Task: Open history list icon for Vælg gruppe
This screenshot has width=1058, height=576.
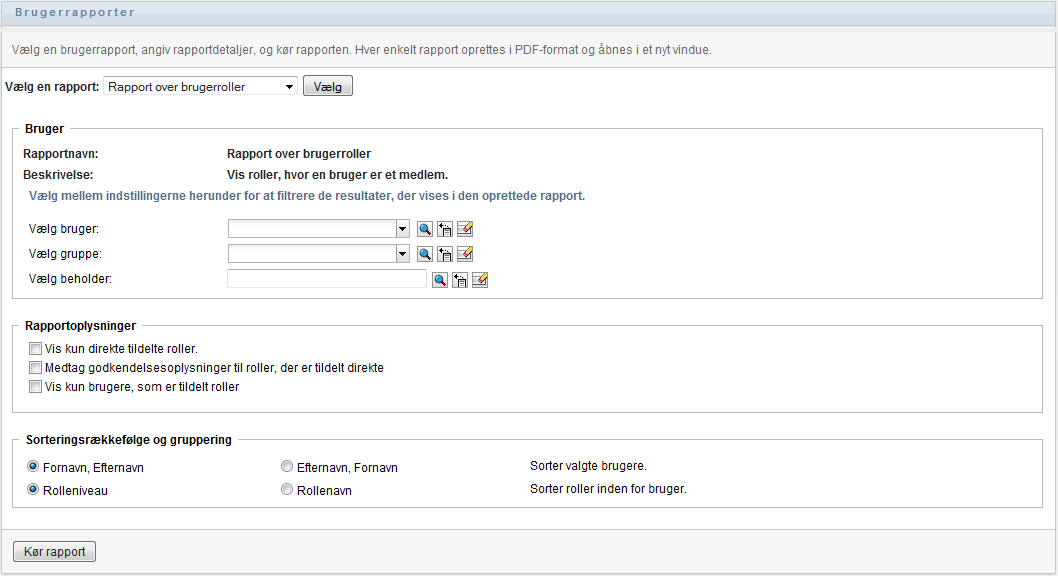Action: [x=445, y=254]
